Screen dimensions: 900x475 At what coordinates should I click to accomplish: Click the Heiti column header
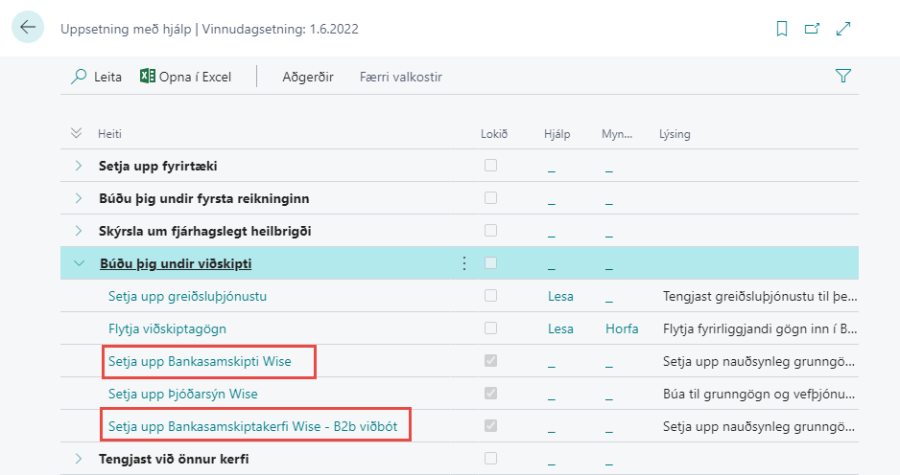(x=110, y=134)
